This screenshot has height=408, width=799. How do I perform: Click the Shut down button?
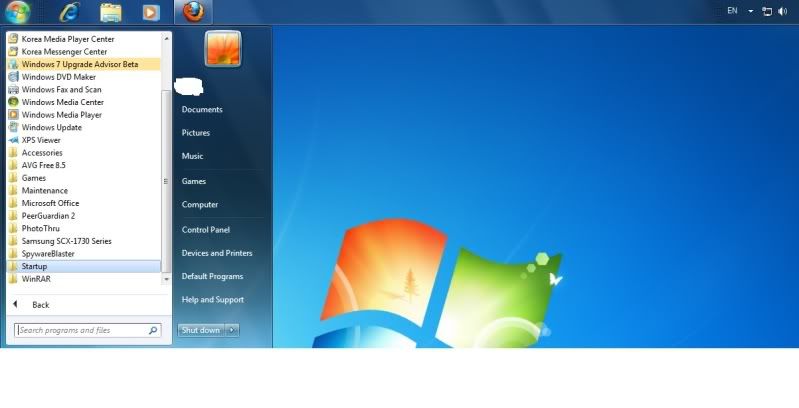pyautogui.click(x=200, y=330)
